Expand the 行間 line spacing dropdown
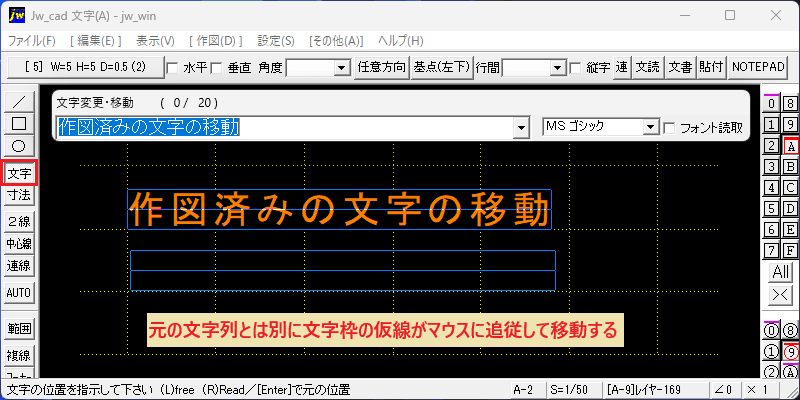The image size is (800, 400). click(534, 68)
